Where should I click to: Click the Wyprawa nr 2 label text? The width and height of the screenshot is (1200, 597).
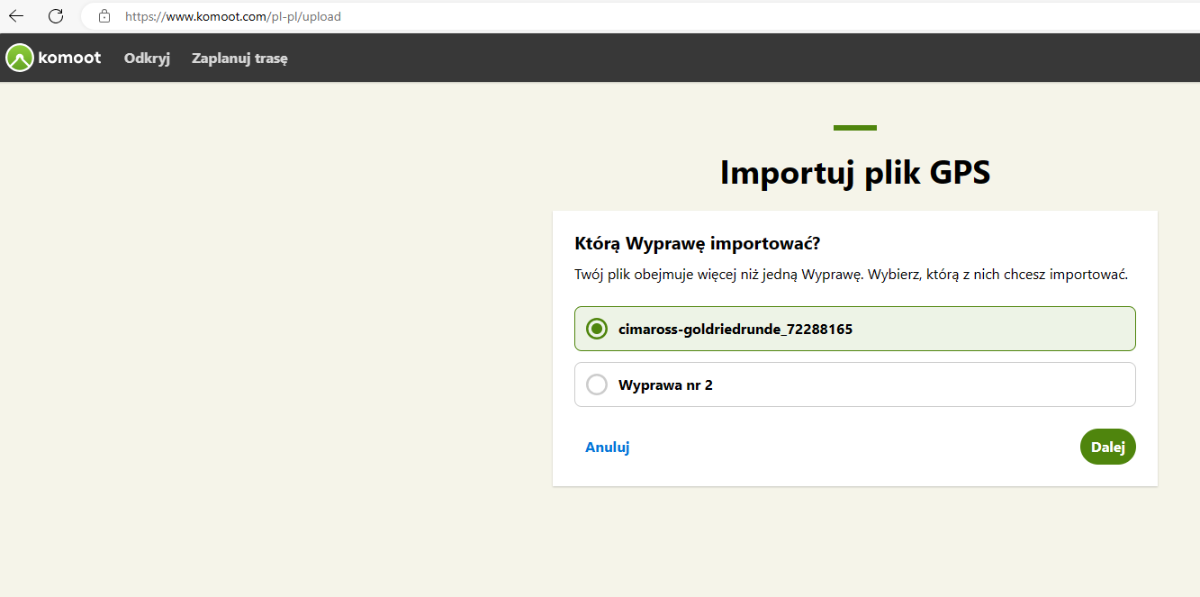coord(666,384)
